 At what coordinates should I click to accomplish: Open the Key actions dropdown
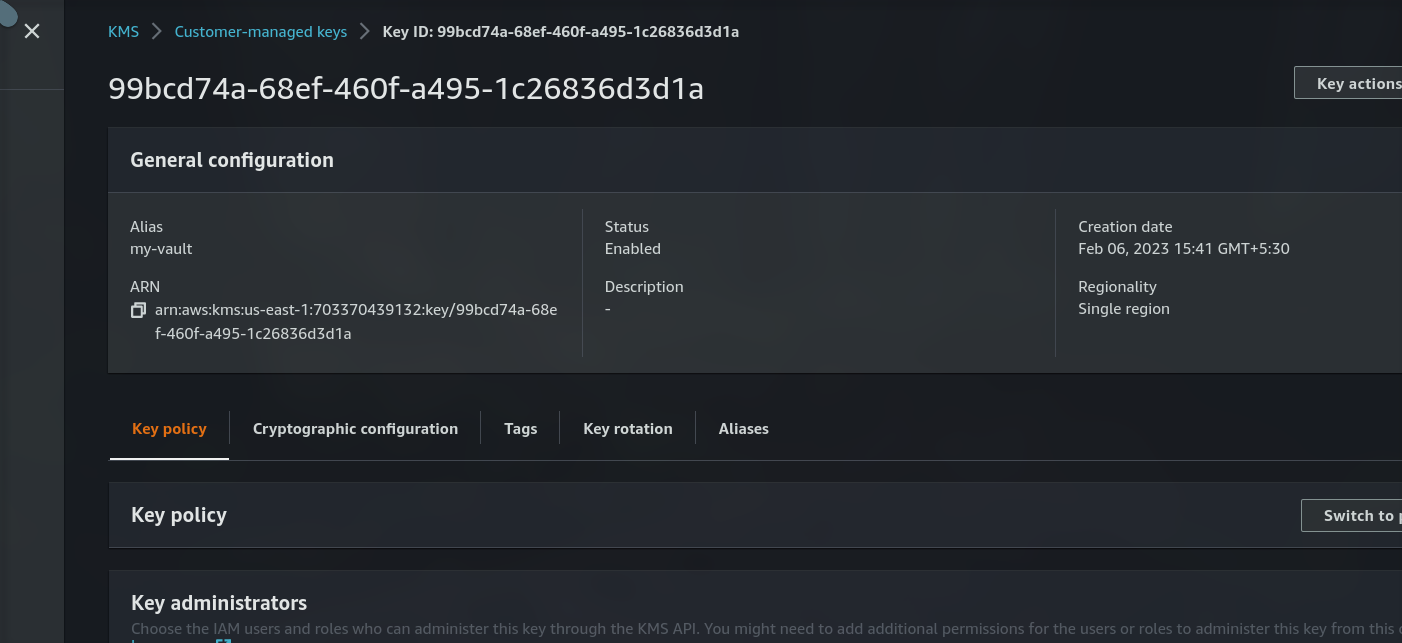coord(1348,83)
